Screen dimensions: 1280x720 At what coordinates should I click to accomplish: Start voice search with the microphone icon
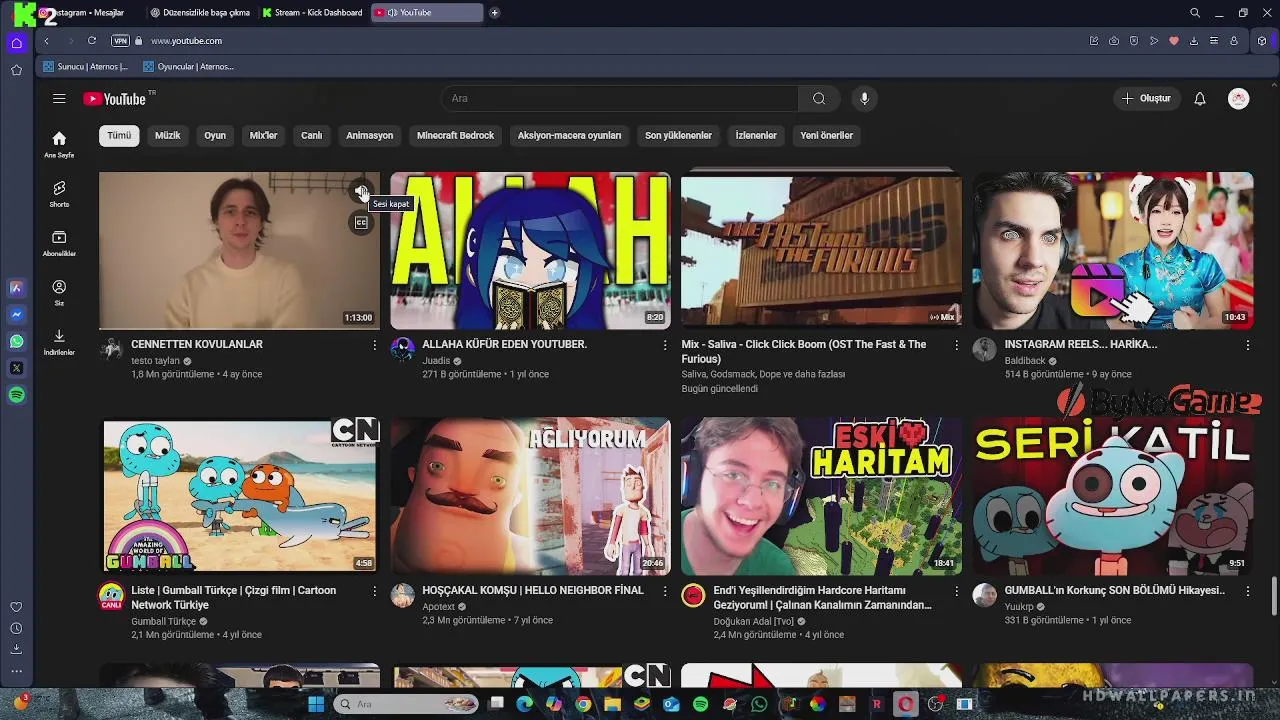(865, 98)
